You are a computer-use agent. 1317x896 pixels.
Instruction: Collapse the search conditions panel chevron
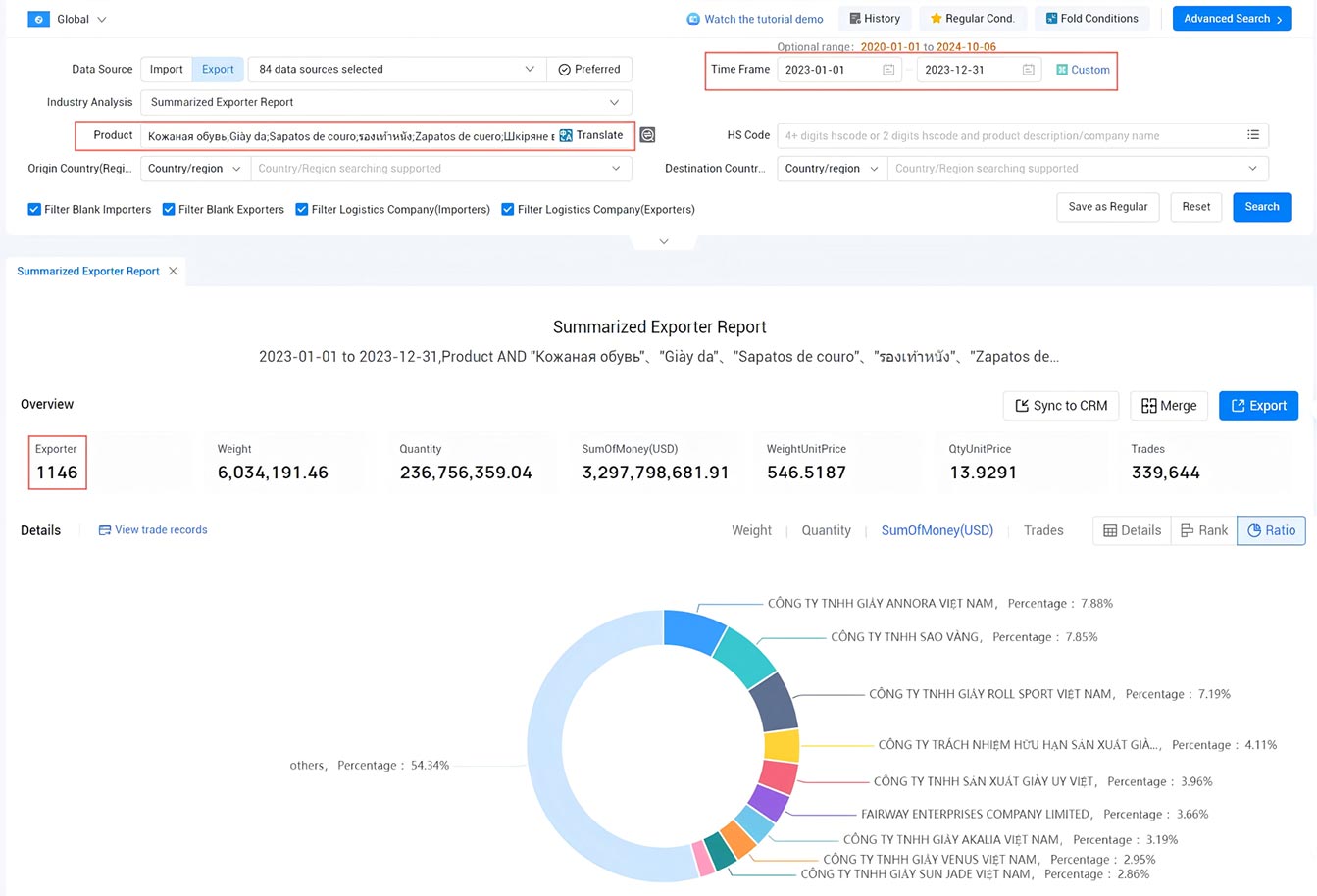[x=664, y=241]
